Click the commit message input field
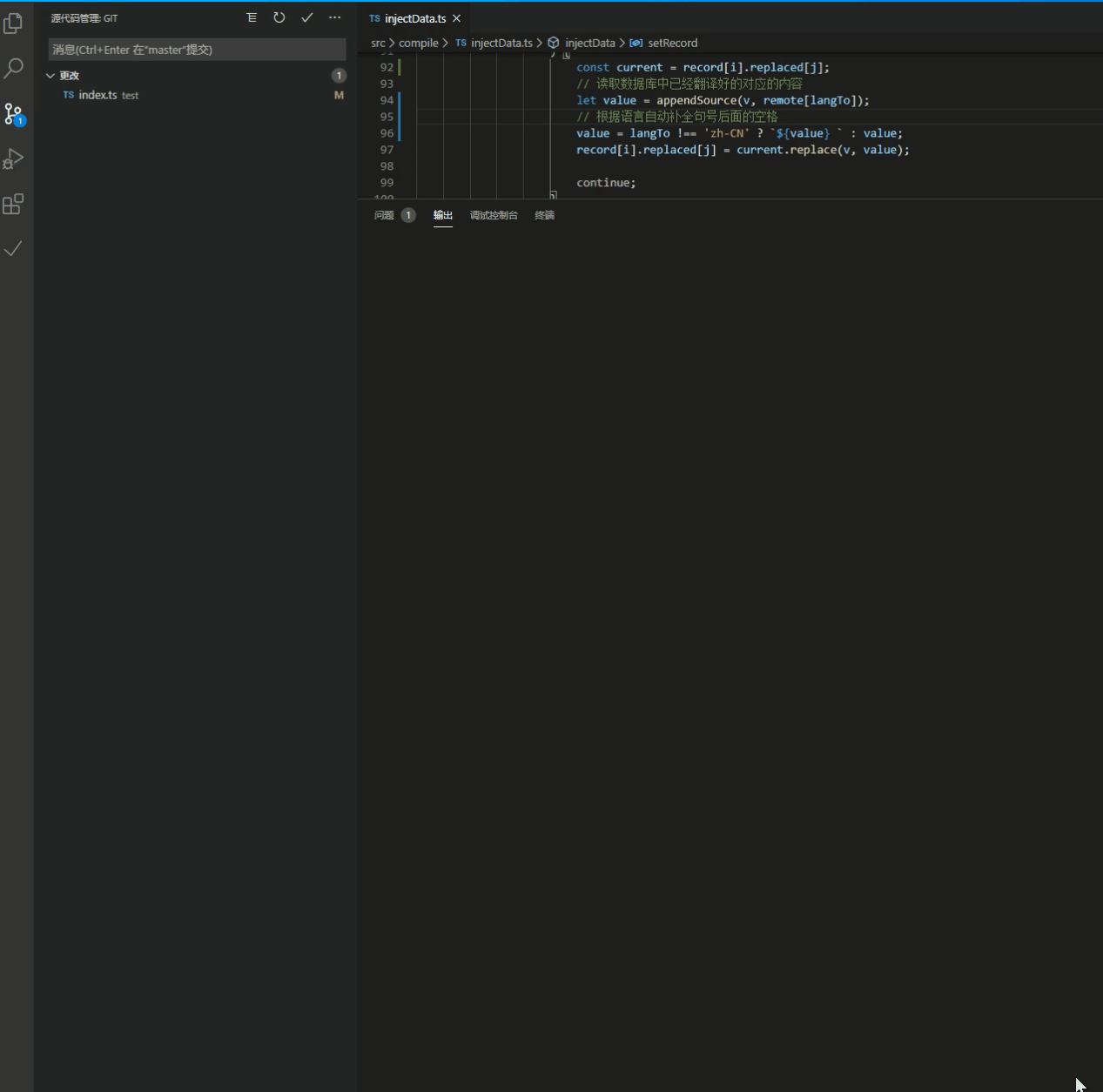The height and width of the screenshot is (1092, 1103). 197,50
